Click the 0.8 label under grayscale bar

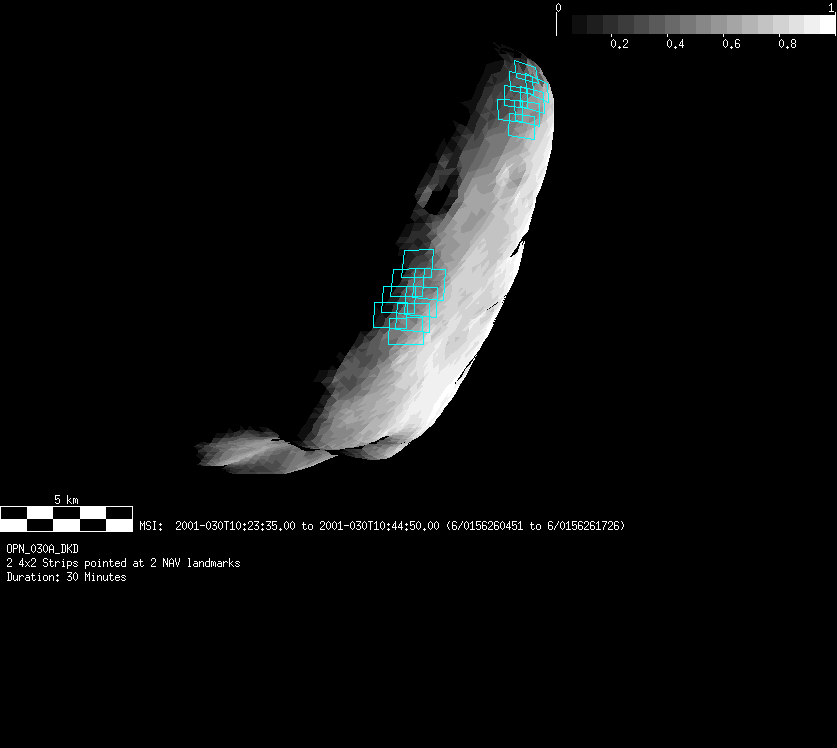(x=788, y=44)
